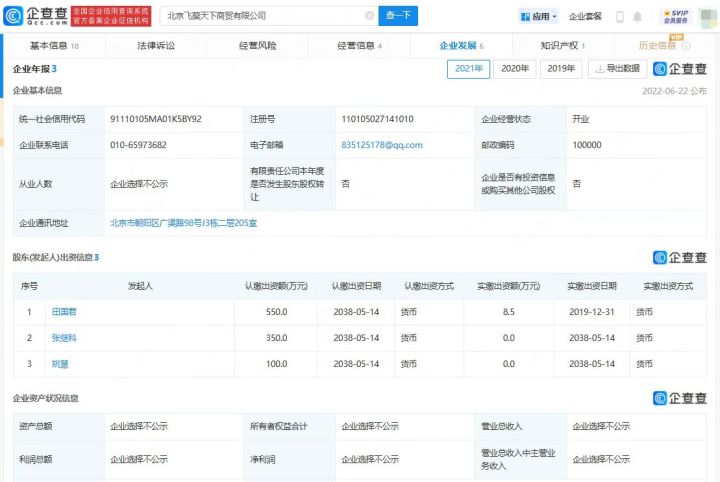Click the 550.0 subscribed capital cell
This screenshot has width=720, height=482.
276,312
